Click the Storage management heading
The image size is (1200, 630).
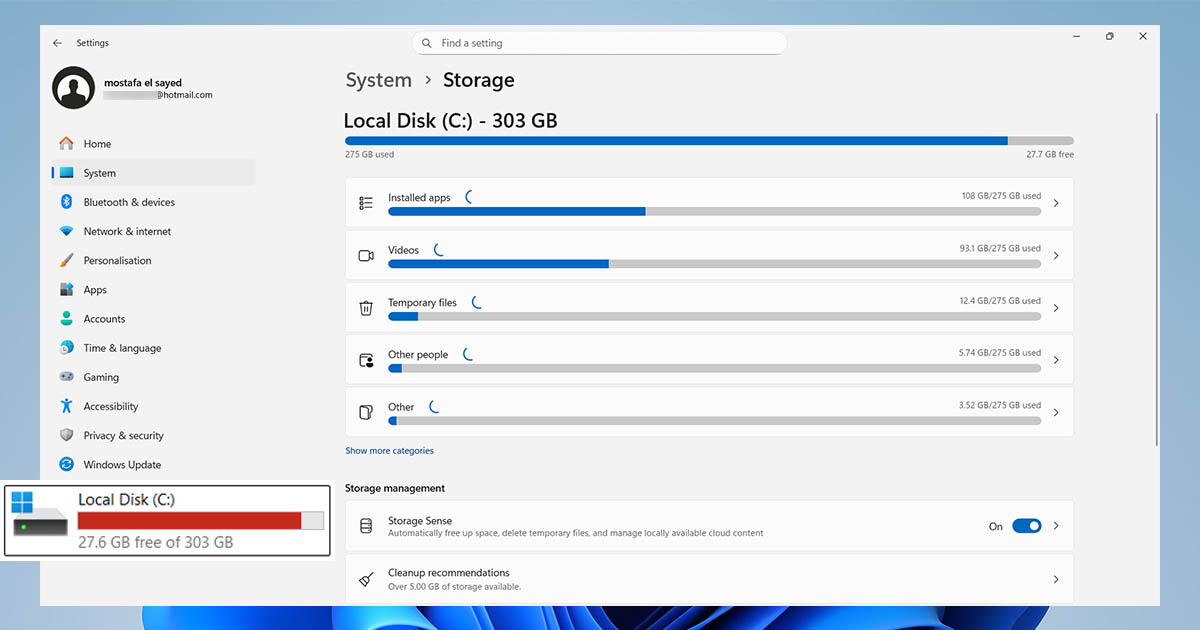[395, 488]
